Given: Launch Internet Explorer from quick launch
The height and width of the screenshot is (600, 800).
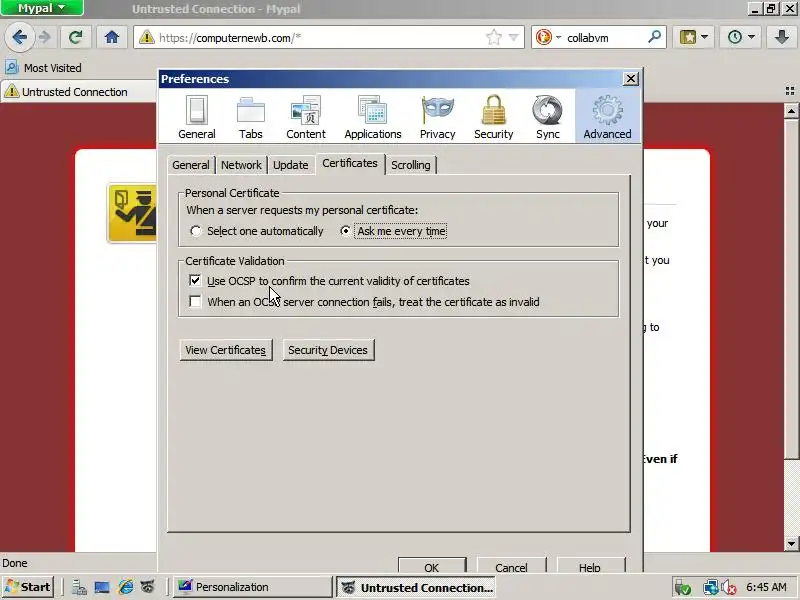Looking at the screenshot, I should click(x=126, y=587).
